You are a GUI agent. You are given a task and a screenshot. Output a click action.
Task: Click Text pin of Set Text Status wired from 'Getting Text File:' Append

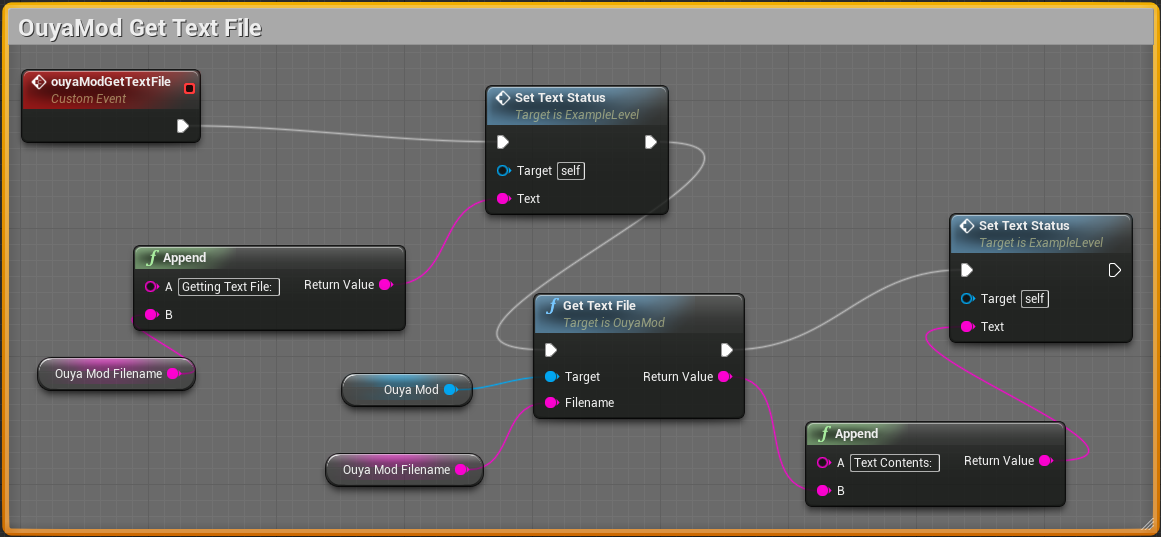coord(503,199)
